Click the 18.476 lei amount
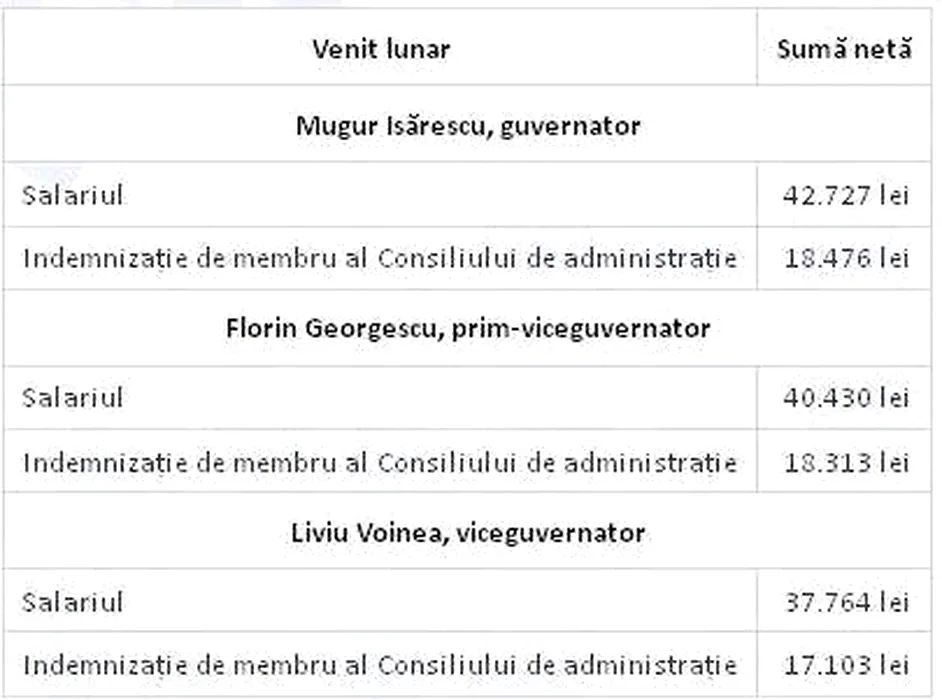942x700 pixels. coord(846,258)
